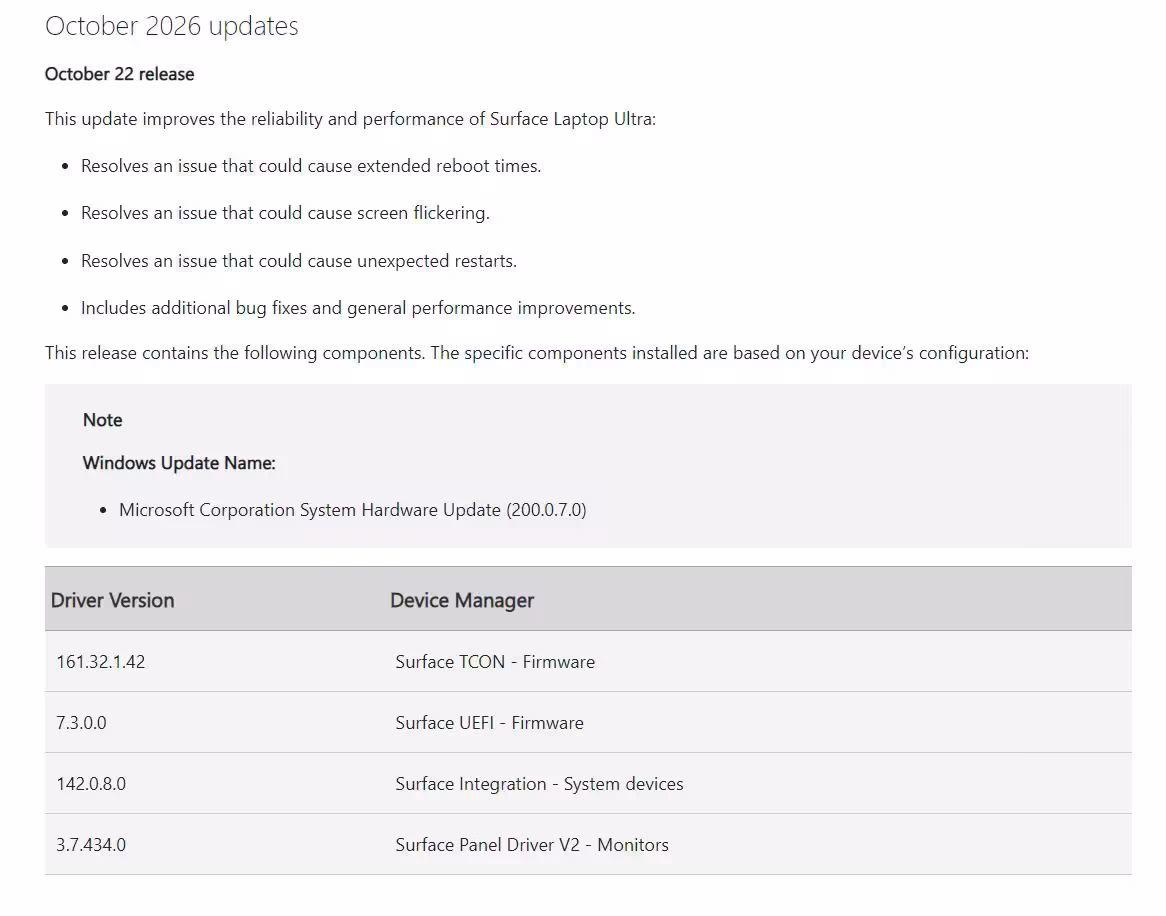Click the bullet about additional bug fixes
The height and width of the screenshot is (916, 1166).
click(x=358, y=308)
